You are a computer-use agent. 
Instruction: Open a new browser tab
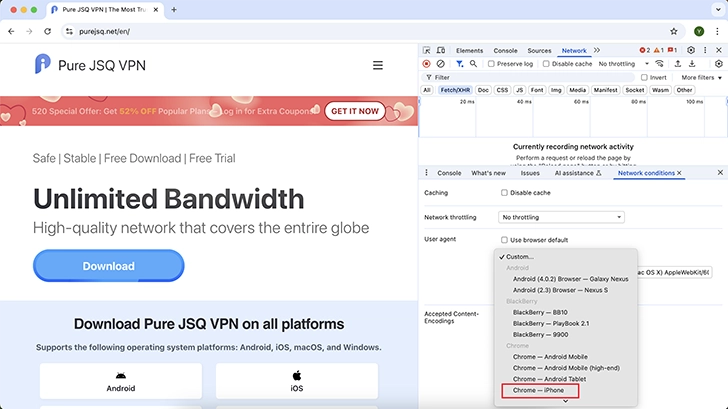pyautogui.click(x=174, y=9)
